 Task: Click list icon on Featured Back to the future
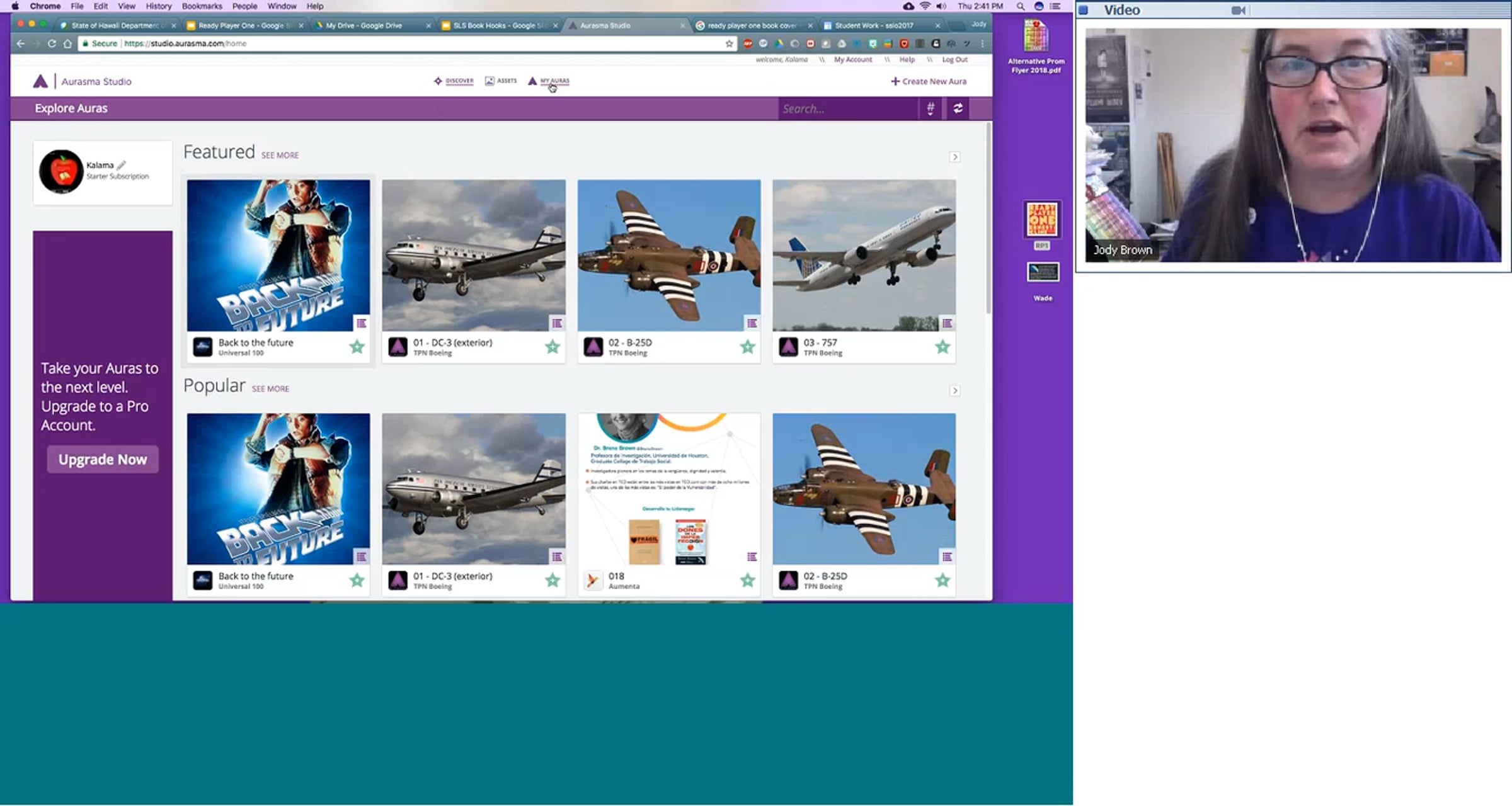pos(361,323)
